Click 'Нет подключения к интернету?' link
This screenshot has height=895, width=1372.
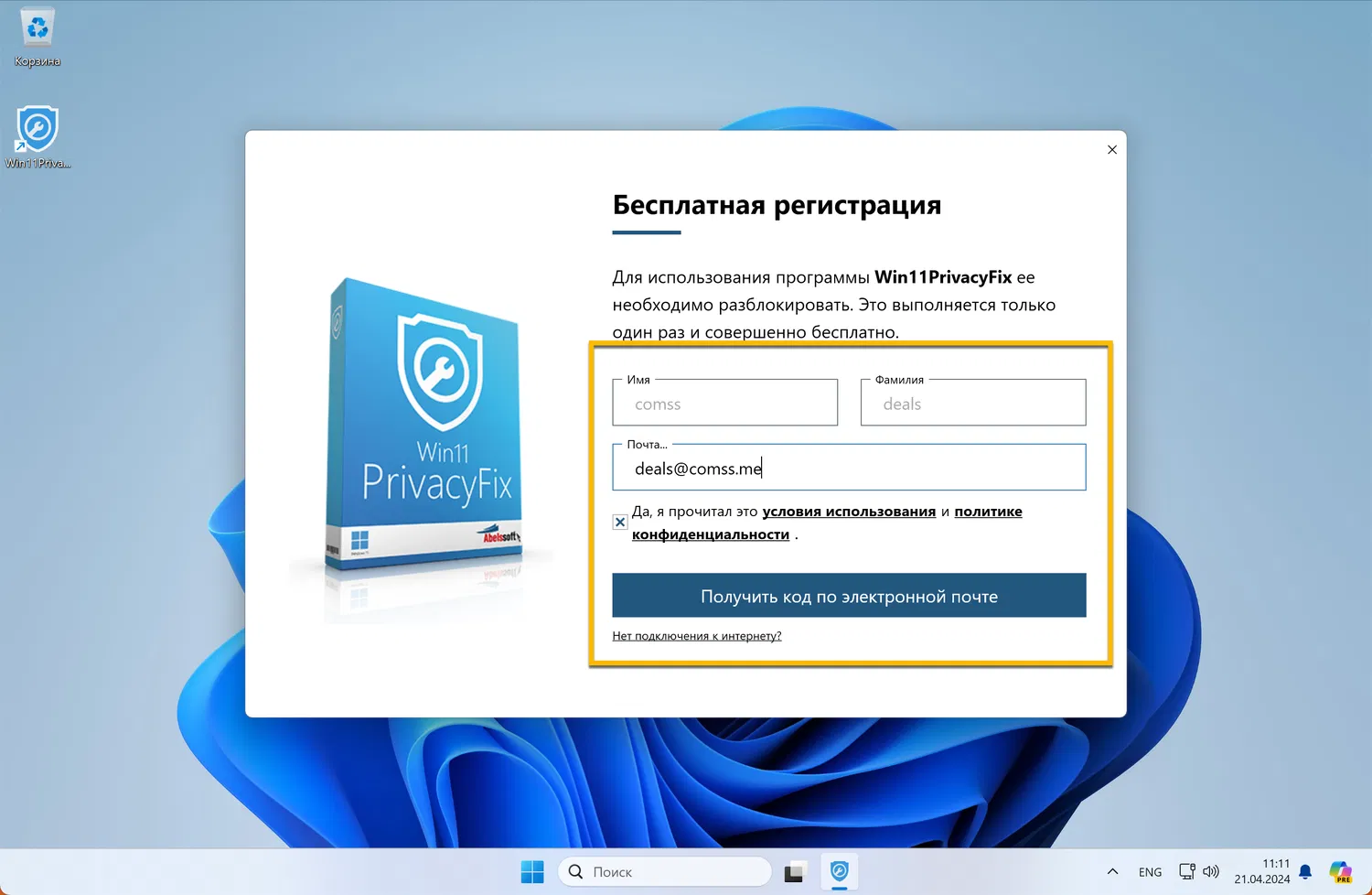coord(697,635)
